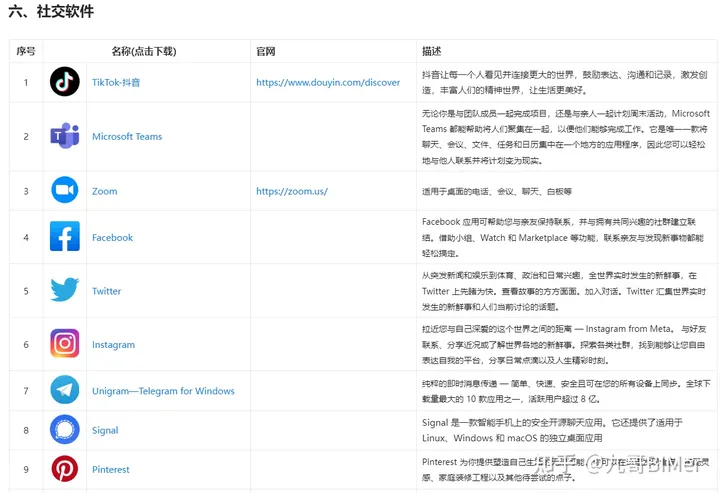Open the TikTok-抖音 download link
Screen dimensions: 720x493
pos(116,83)
